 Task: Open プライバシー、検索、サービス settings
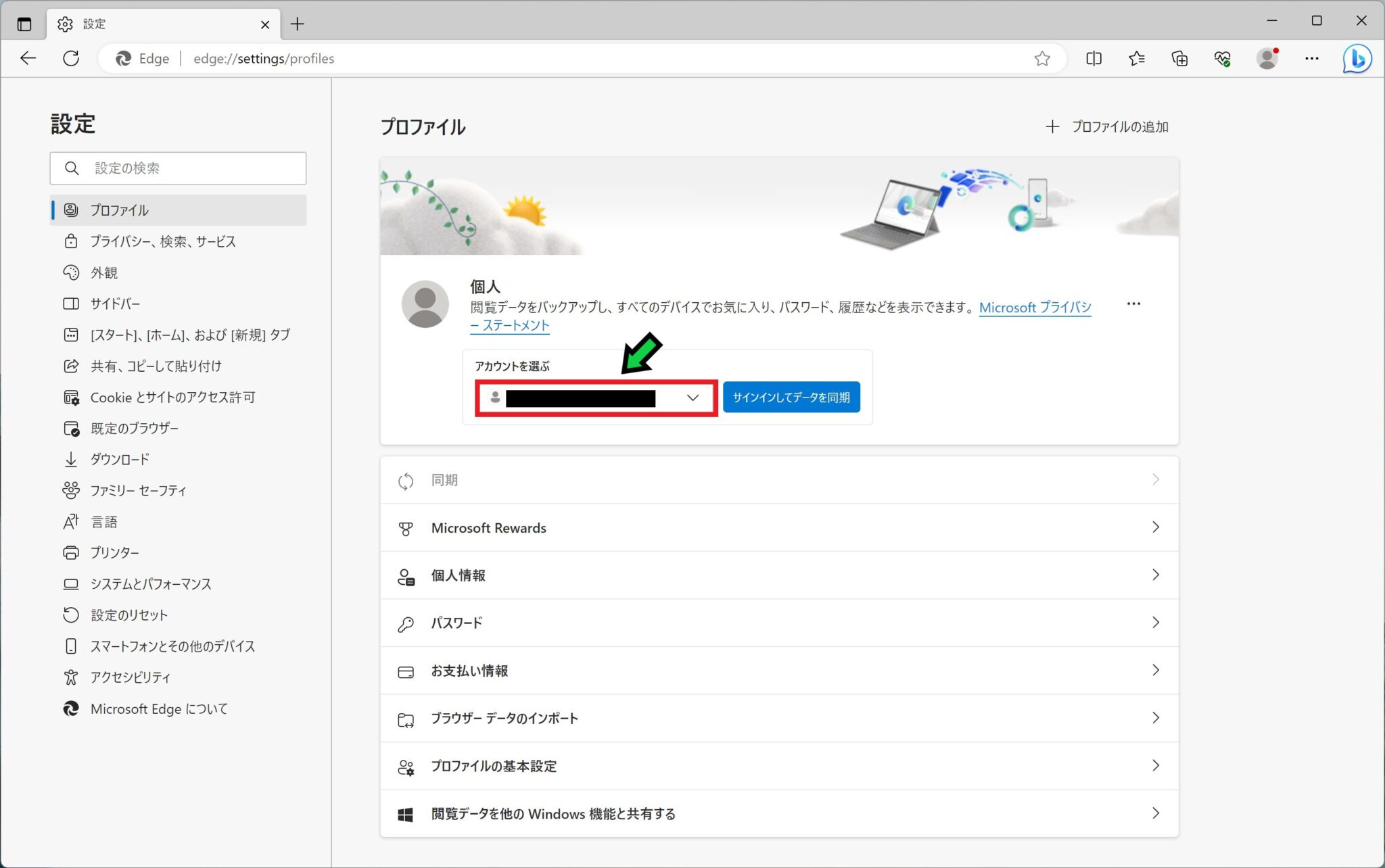[x=163, y=241]
